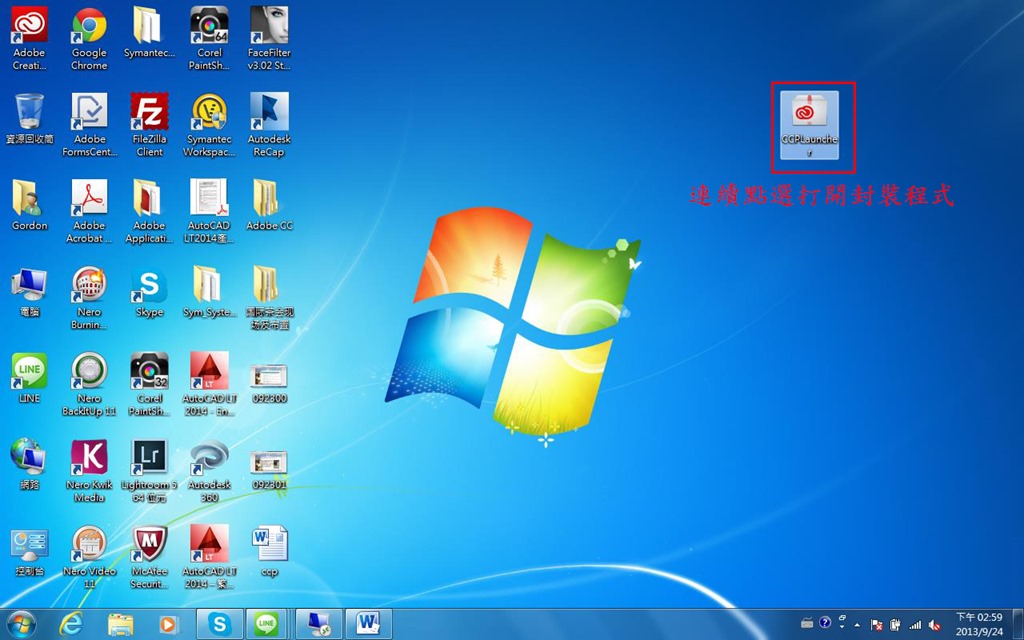Open the muted volume tray icon
Viewport: 1024px width, 640px height.
(x=935, y=625)
